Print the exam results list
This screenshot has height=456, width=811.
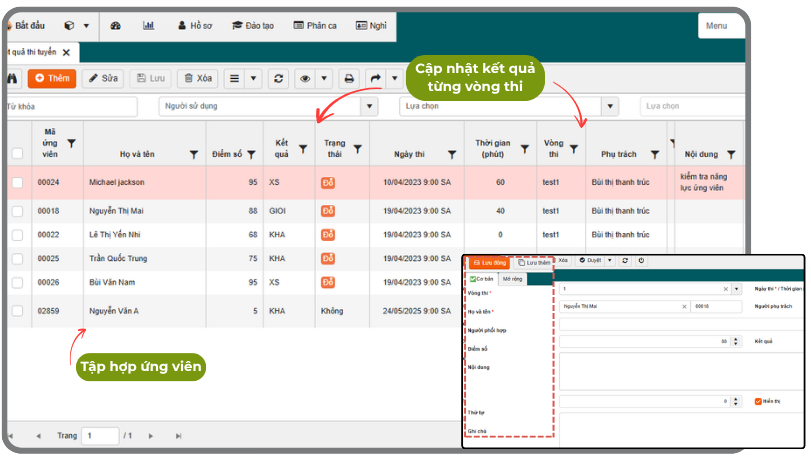[349, 79]
